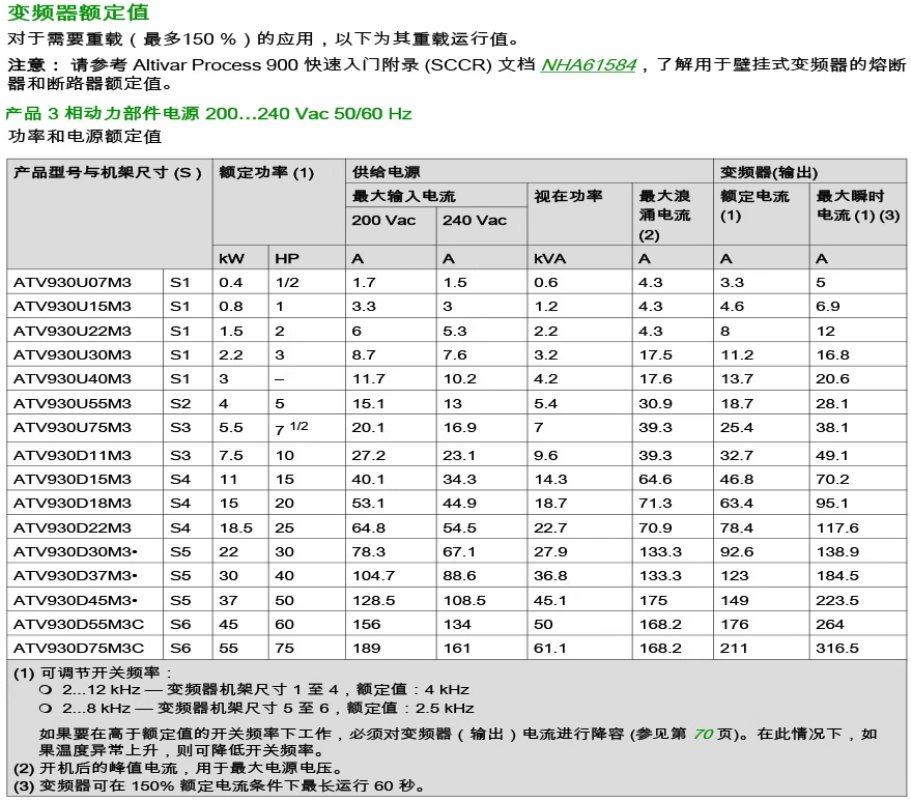This screenshot has height=800, width=911.
Task: Select the 产品型号与机架尺寸 column header
Action: pyautogui.click(x=108, y=172)
